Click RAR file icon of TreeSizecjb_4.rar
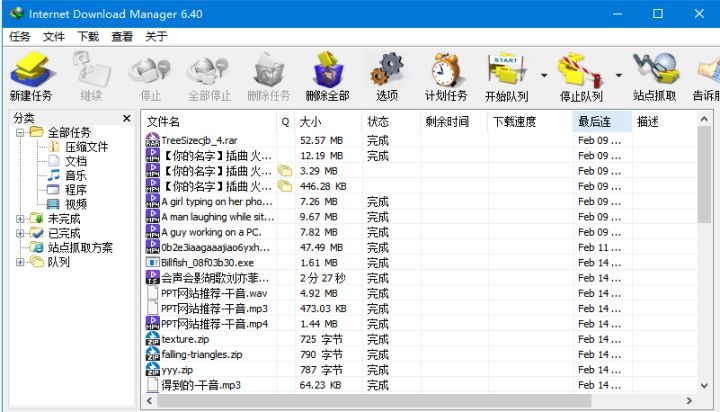 (152, 140)
